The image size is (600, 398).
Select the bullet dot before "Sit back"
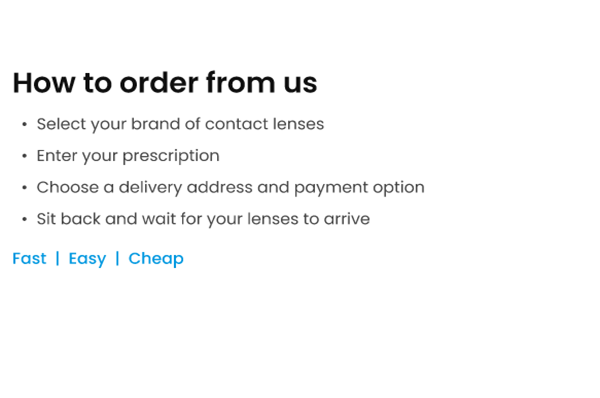tap(24, 219)
